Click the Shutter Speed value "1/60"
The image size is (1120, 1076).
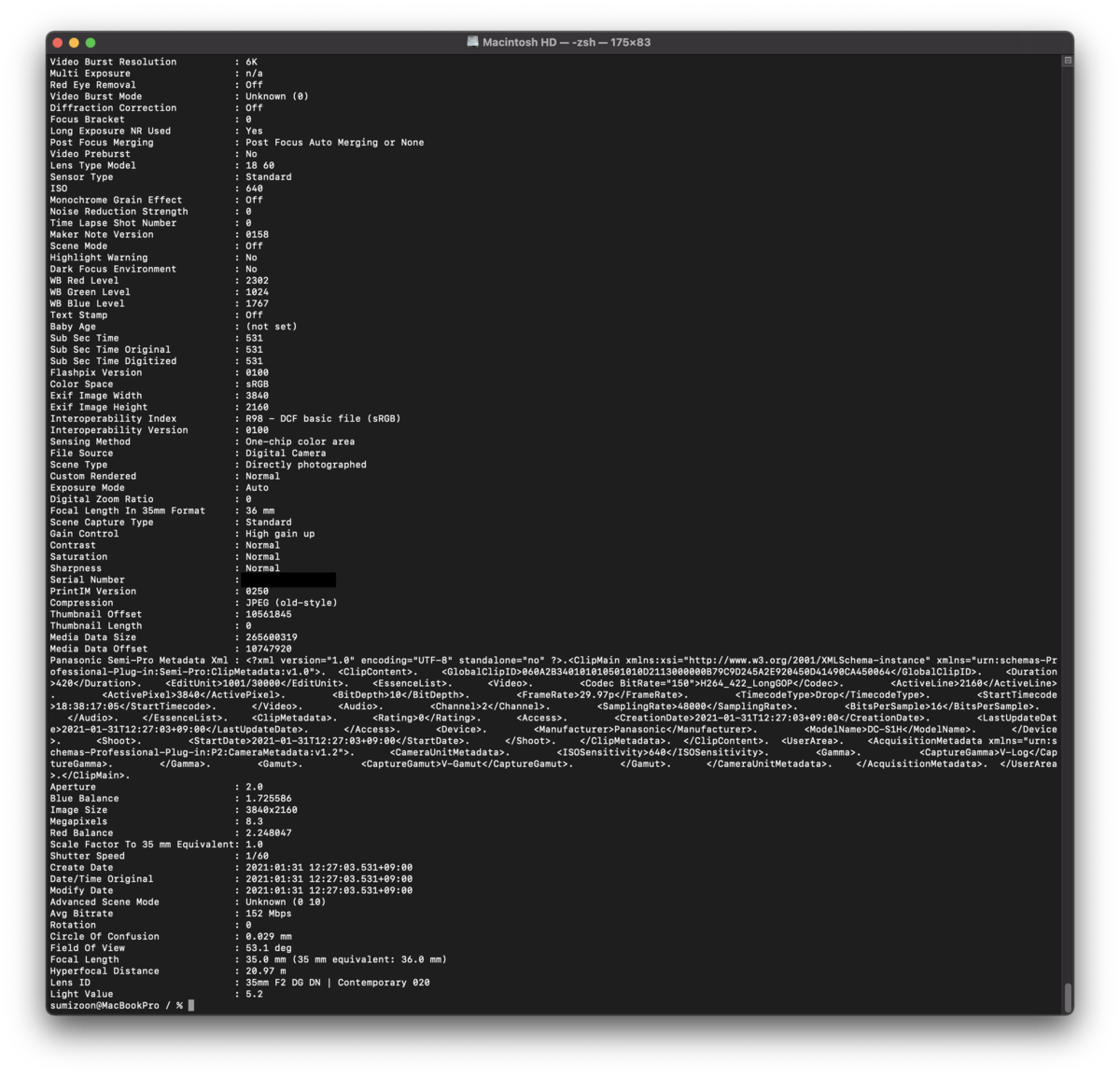pos(258,857)
